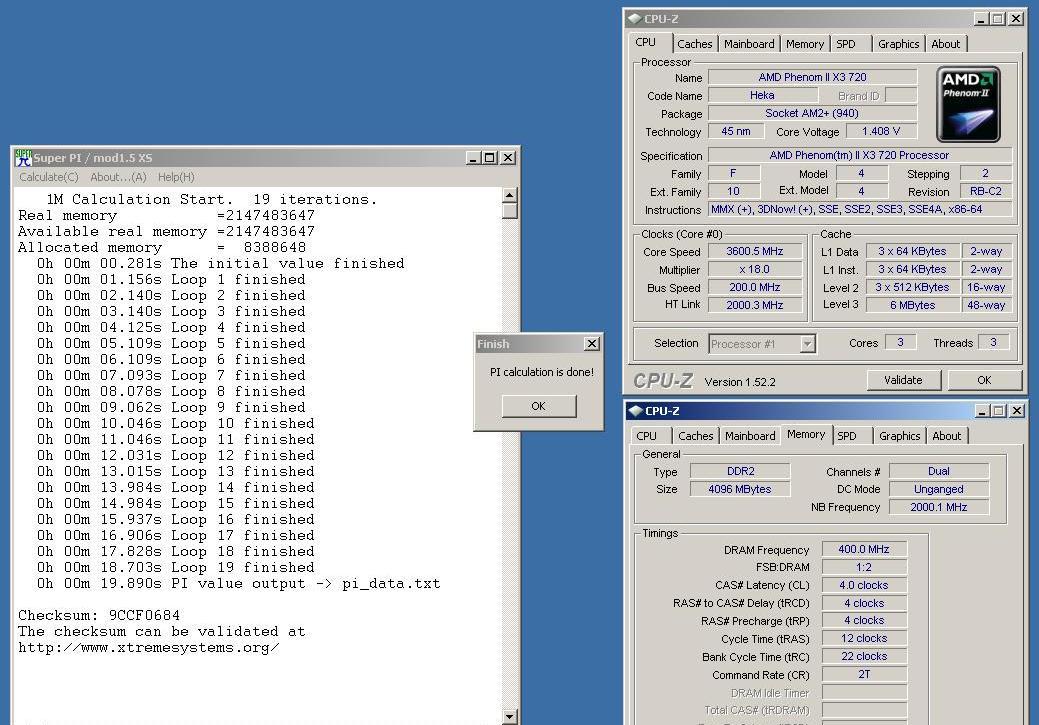The image size is (1039, 725).
Task: Click the Super PI title bar icon
Action: tap(23, 158)
